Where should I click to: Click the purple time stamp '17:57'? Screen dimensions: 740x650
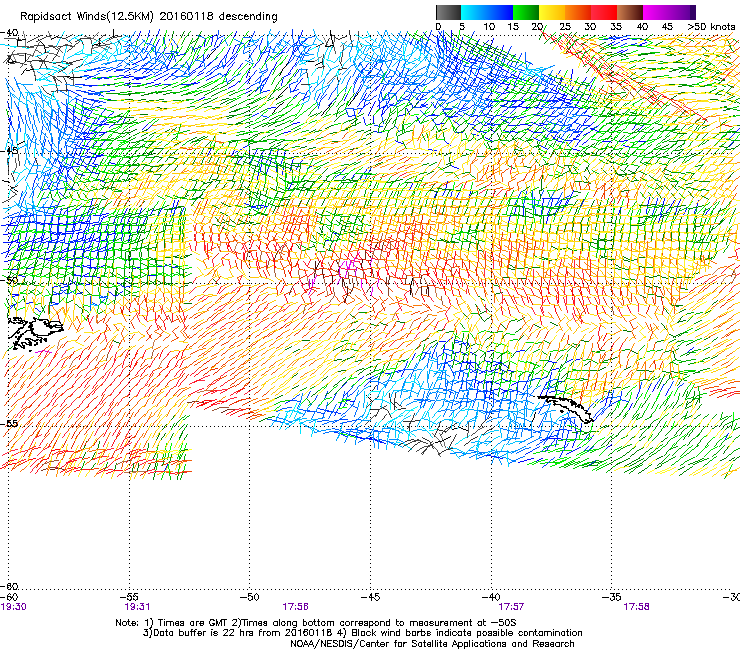point(511,607)
